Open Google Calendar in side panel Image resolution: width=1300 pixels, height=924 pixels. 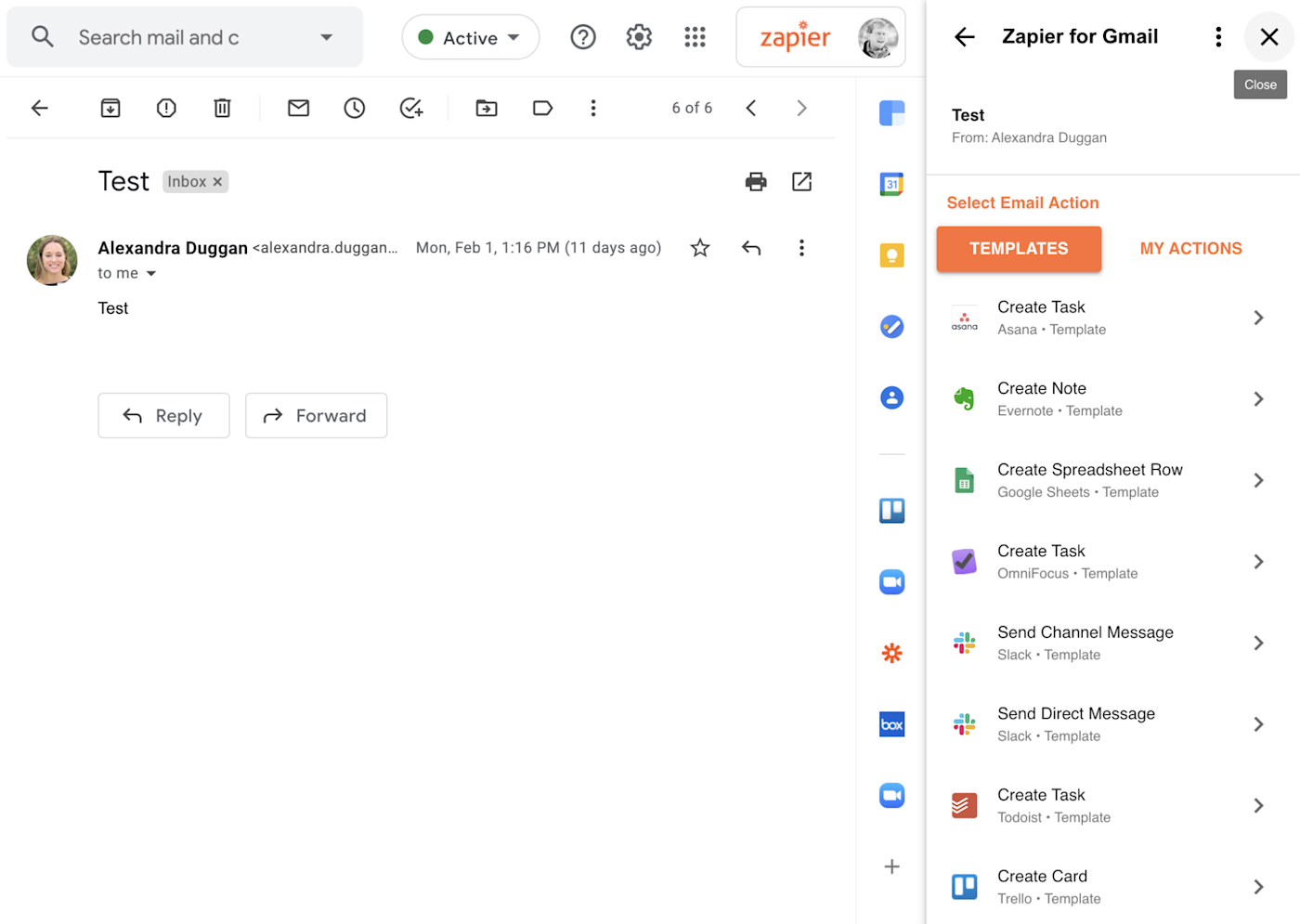point(891,184)
